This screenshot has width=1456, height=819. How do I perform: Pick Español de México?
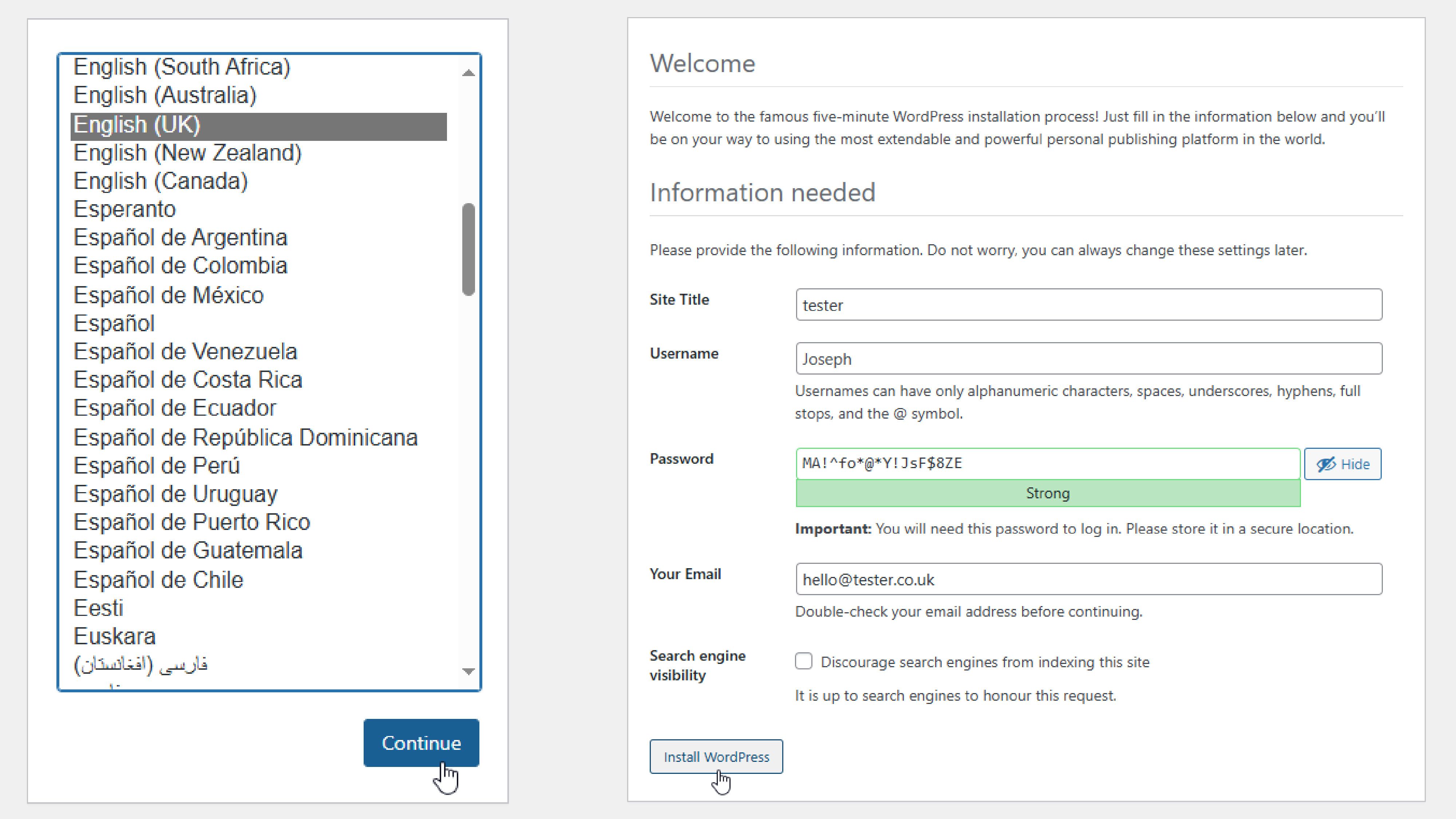click(259, 296)
